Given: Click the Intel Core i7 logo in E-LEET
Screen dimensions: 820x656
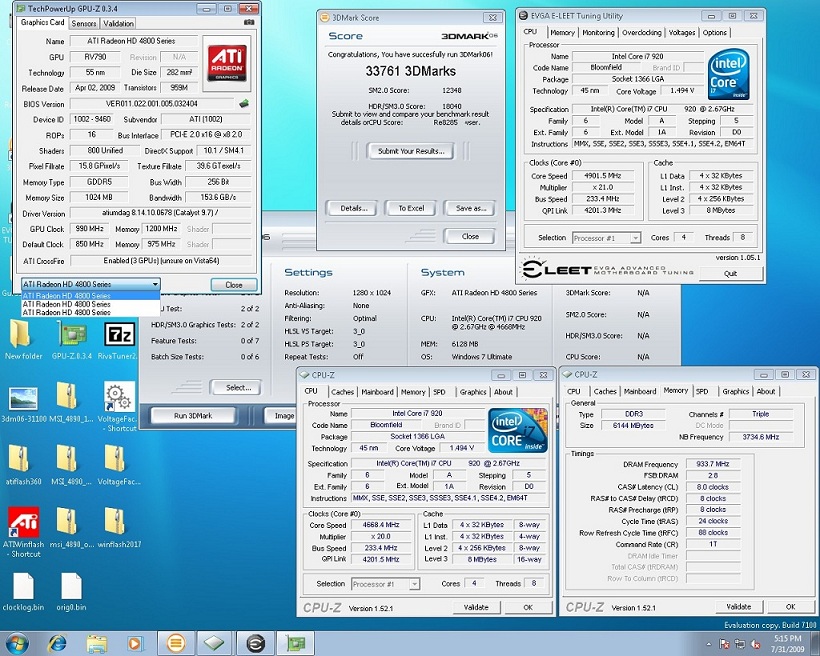Looking at the screenshot, I should point(728,74).
